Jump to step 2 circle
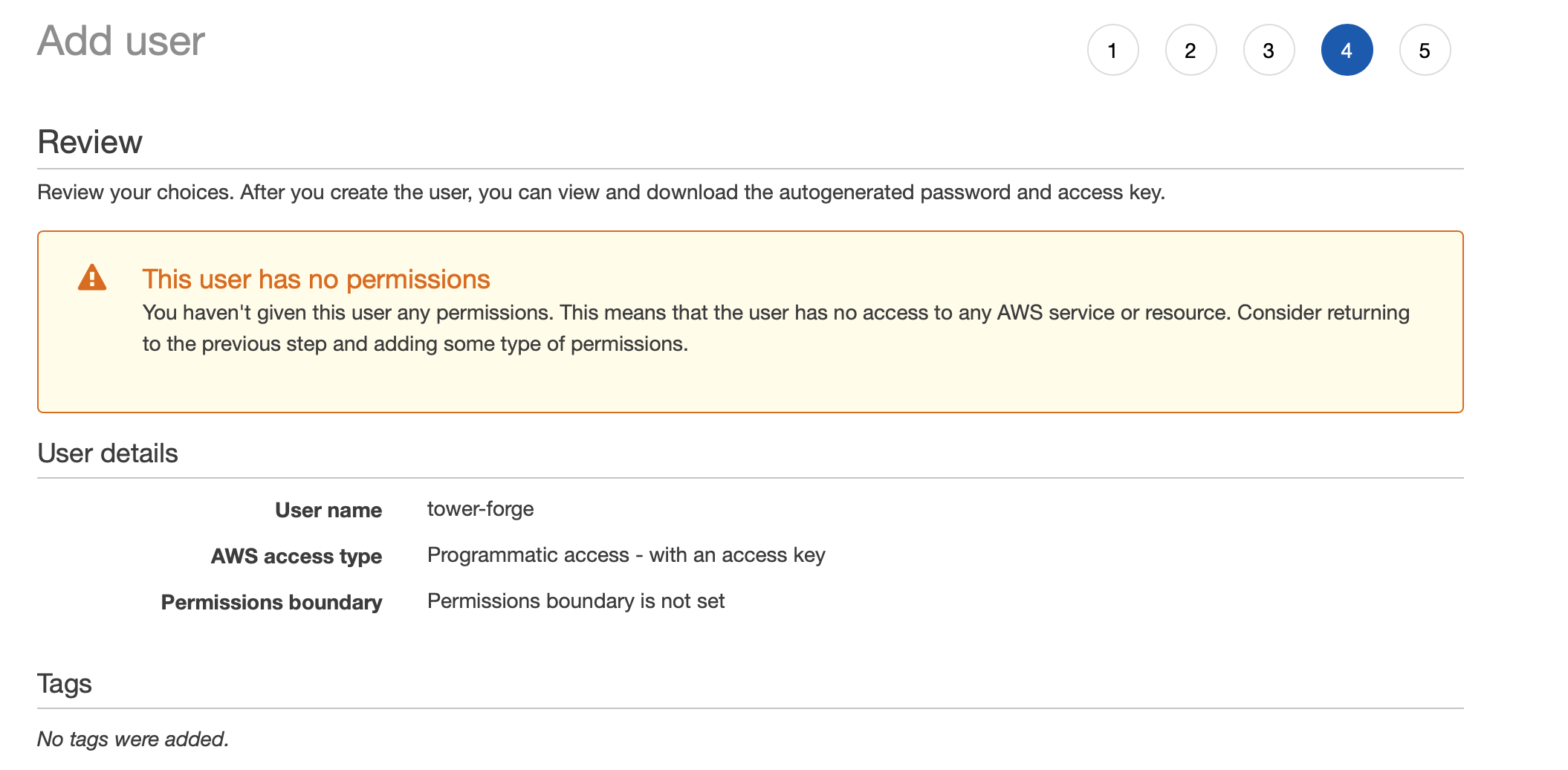 tap(1190, 51)
